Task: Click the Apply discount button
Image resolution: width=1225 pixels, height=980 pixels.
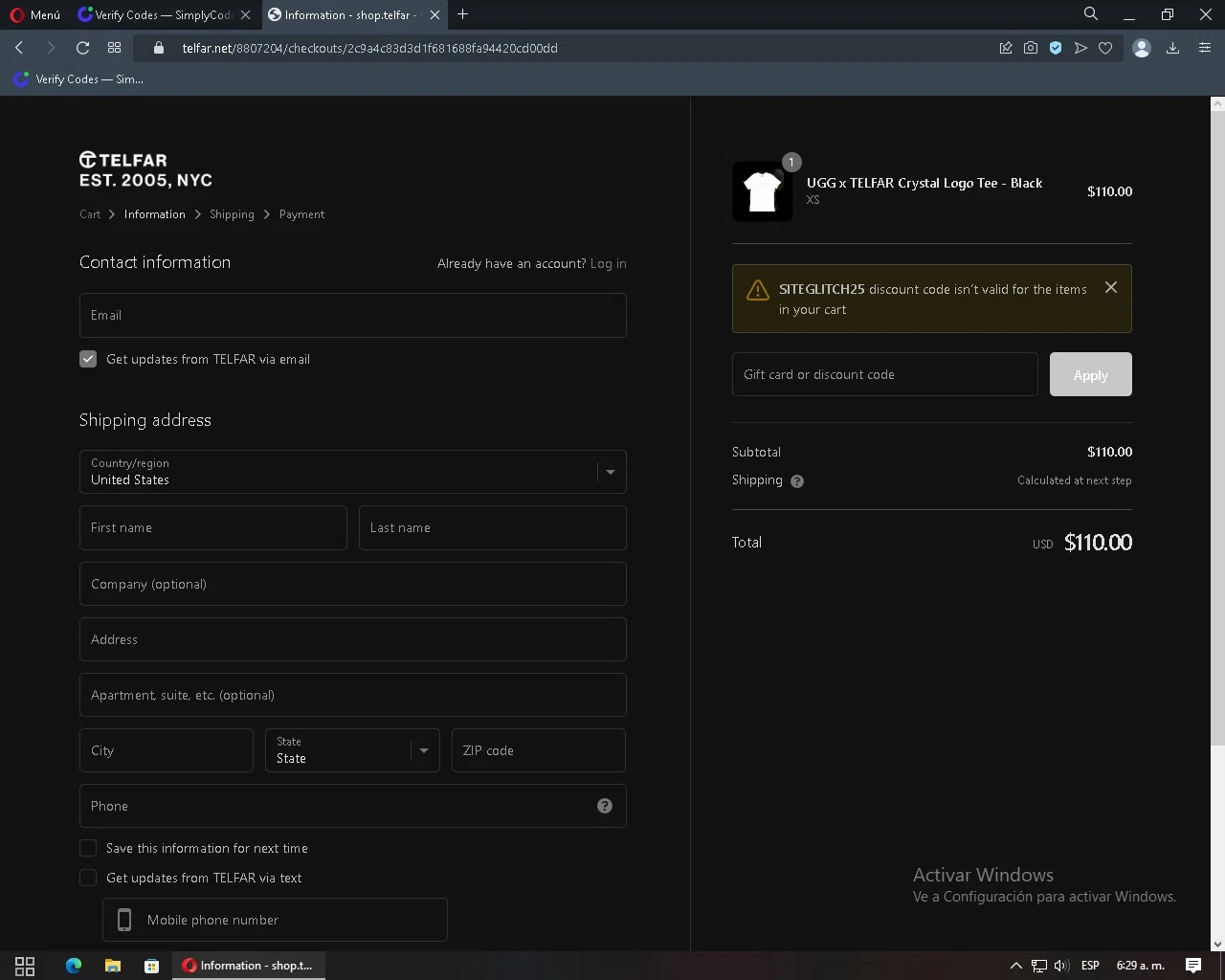Action: click(1091, 374)
